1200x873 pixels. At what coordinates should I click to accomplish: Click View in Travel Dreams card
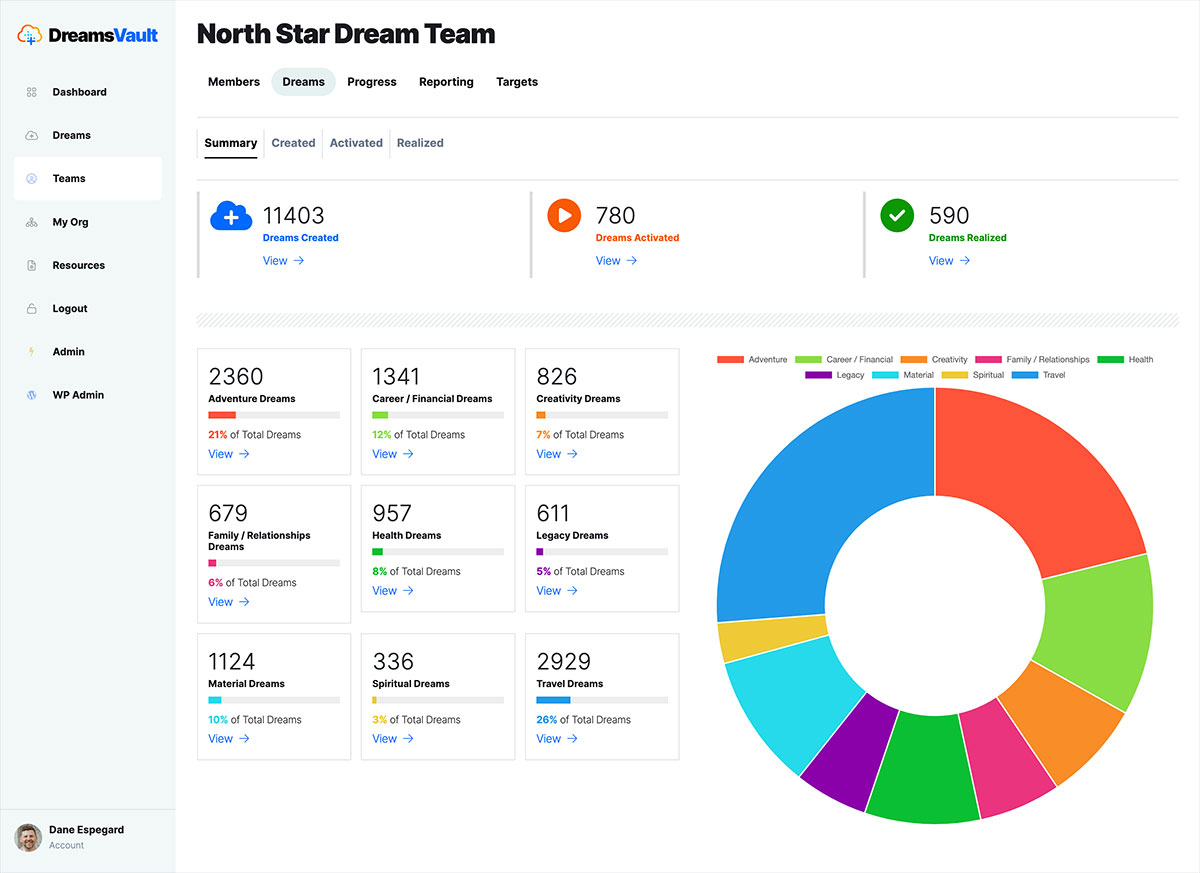(x=557, y=739)
